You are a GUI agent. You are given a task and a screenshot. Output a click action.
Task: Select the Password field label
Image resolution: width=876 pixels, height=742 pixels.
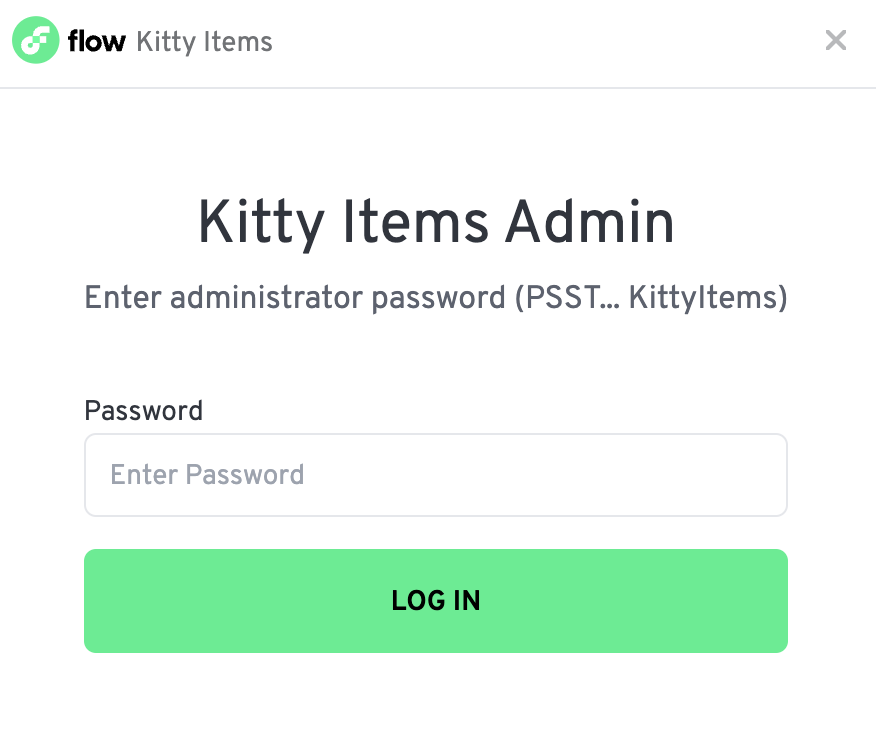[143, 411]
